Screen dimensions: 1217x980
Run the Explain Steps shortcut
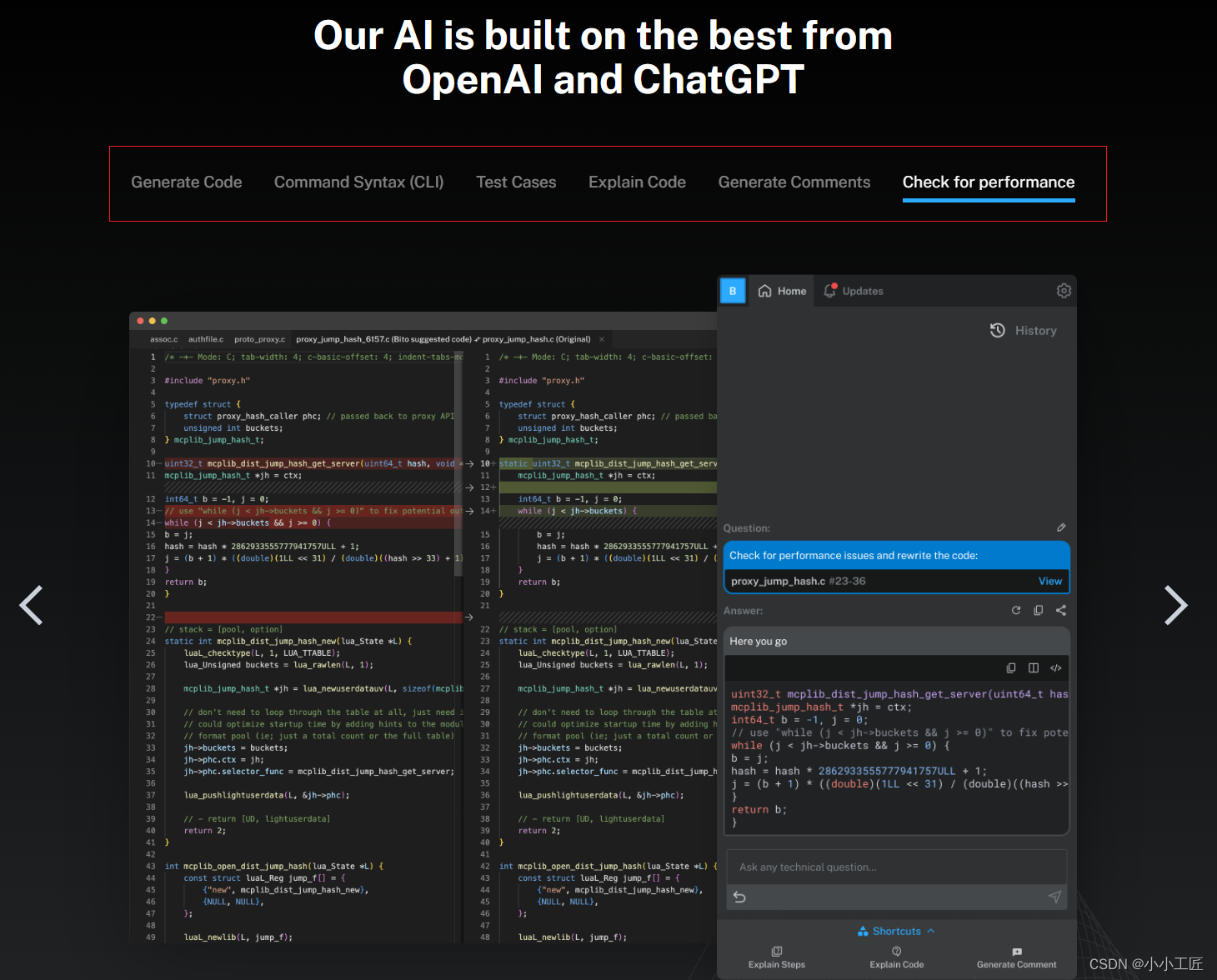[777, 957]
